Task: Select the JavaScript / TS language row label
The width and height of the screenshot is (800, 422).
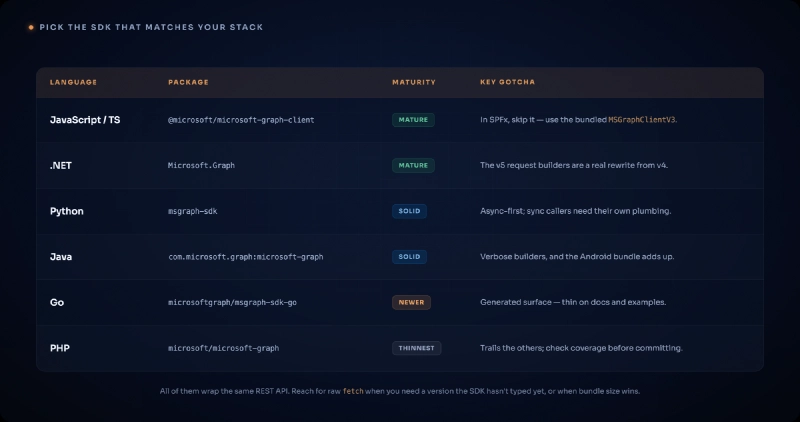Action: [85, 120]
